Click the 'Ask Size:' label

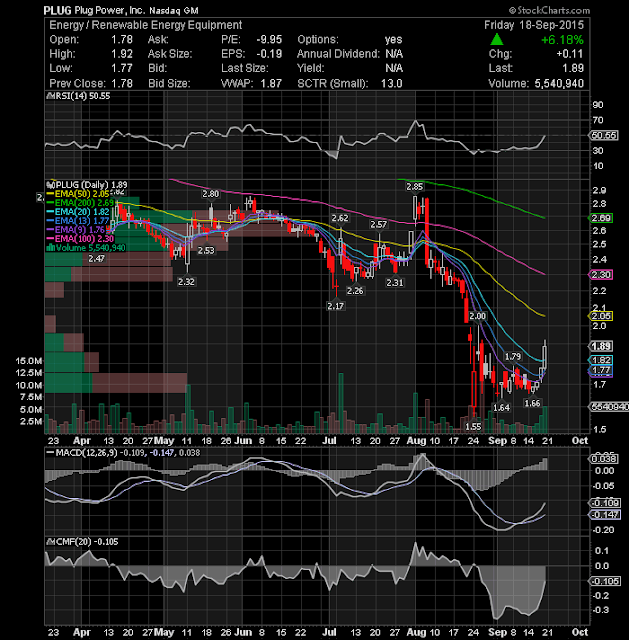[x=170, y=54]
